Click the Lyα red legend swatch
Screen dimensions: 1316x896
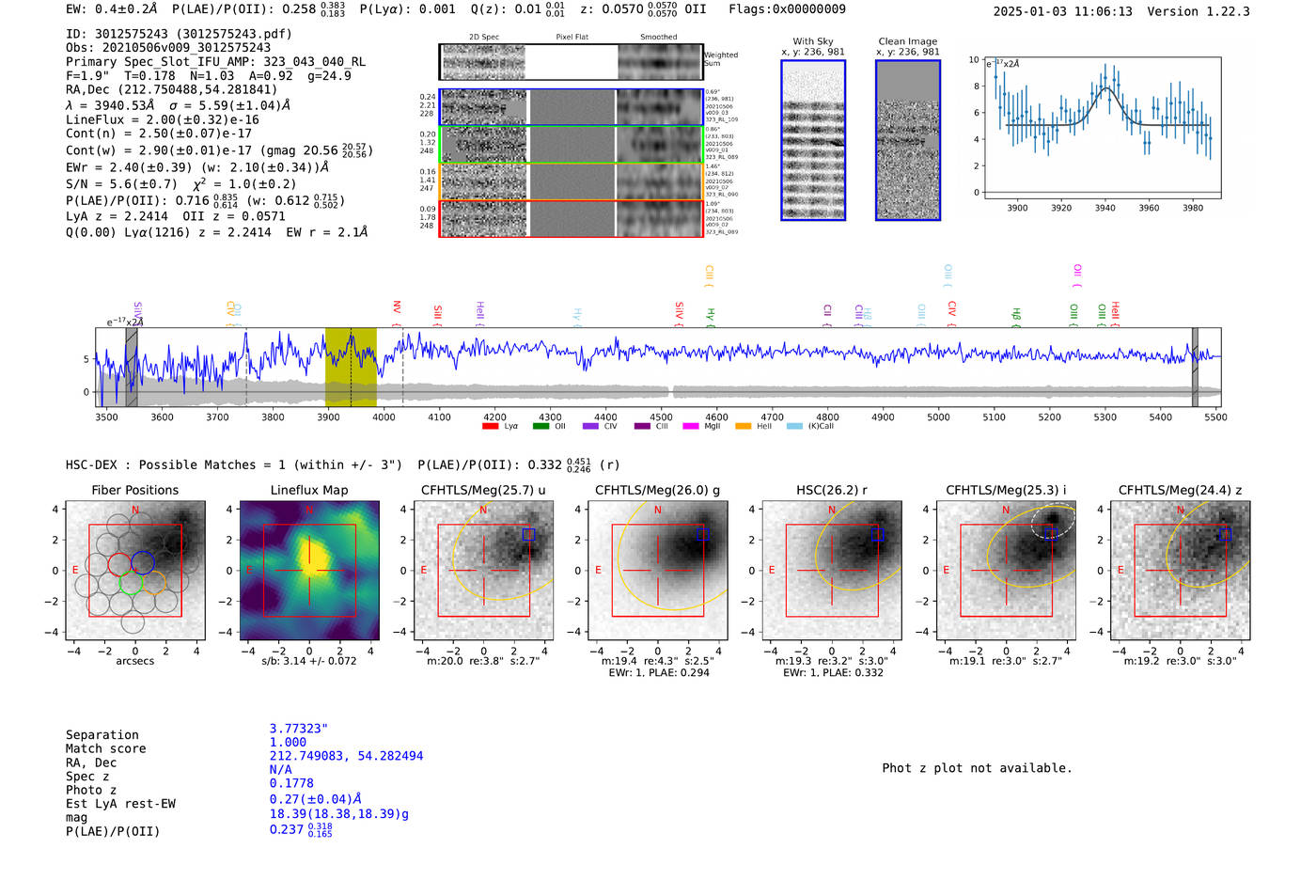coord(490,426)
